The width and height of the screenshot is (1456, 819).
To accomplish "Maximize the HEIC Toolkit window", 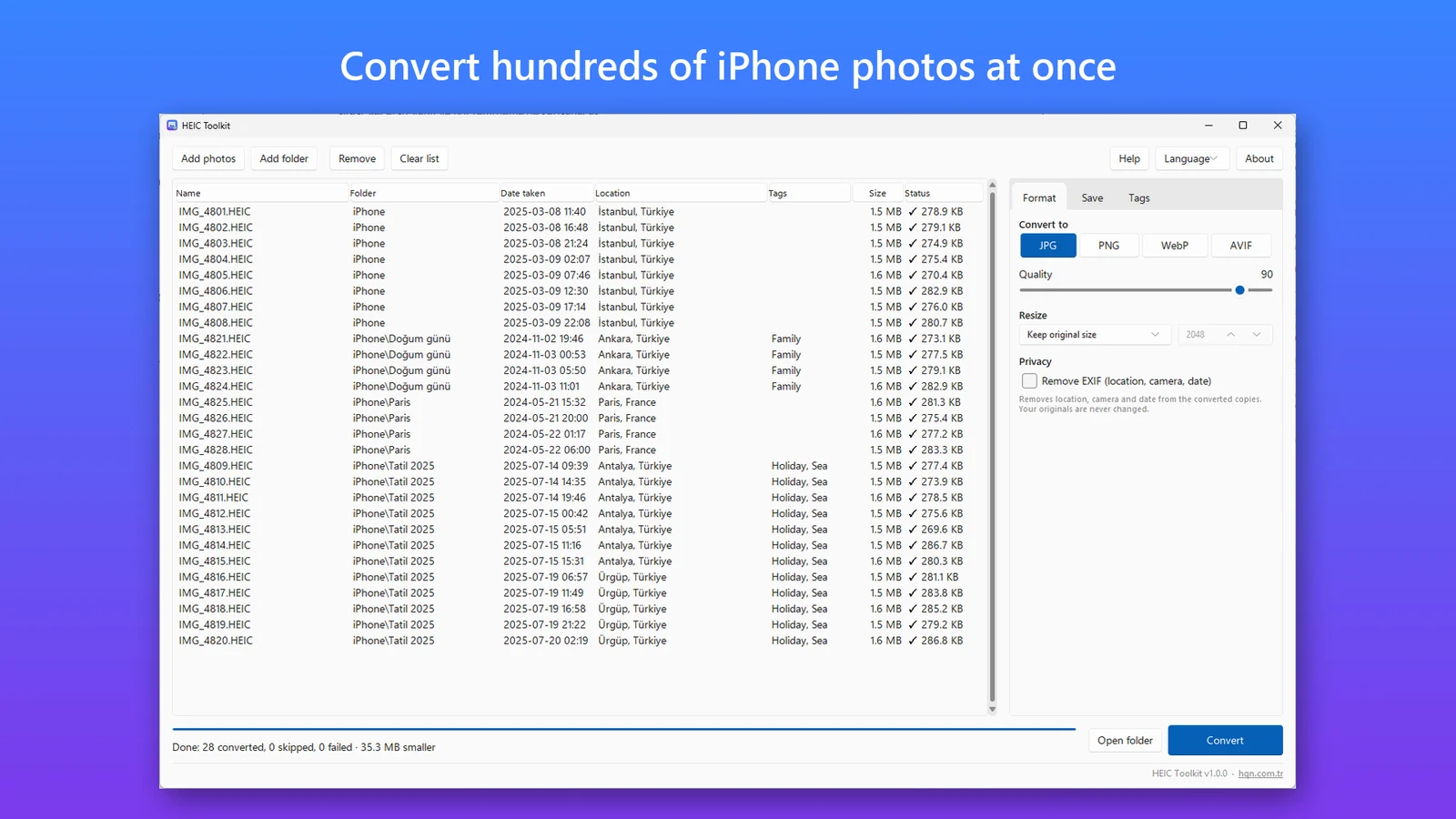I will pos(1243,126).
